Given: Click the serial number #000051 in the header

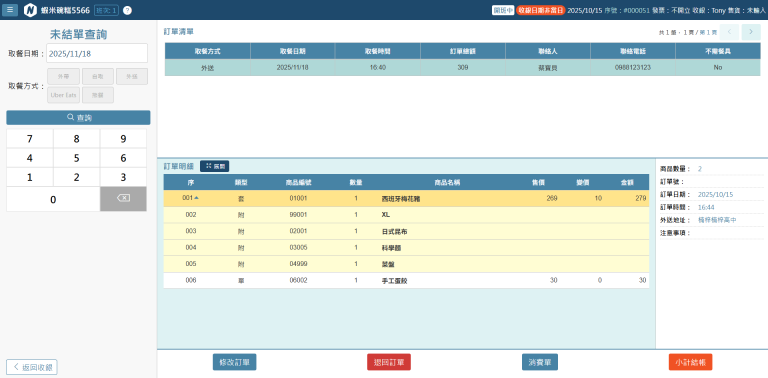Looking at the screenshot, I should pos(636,10).
